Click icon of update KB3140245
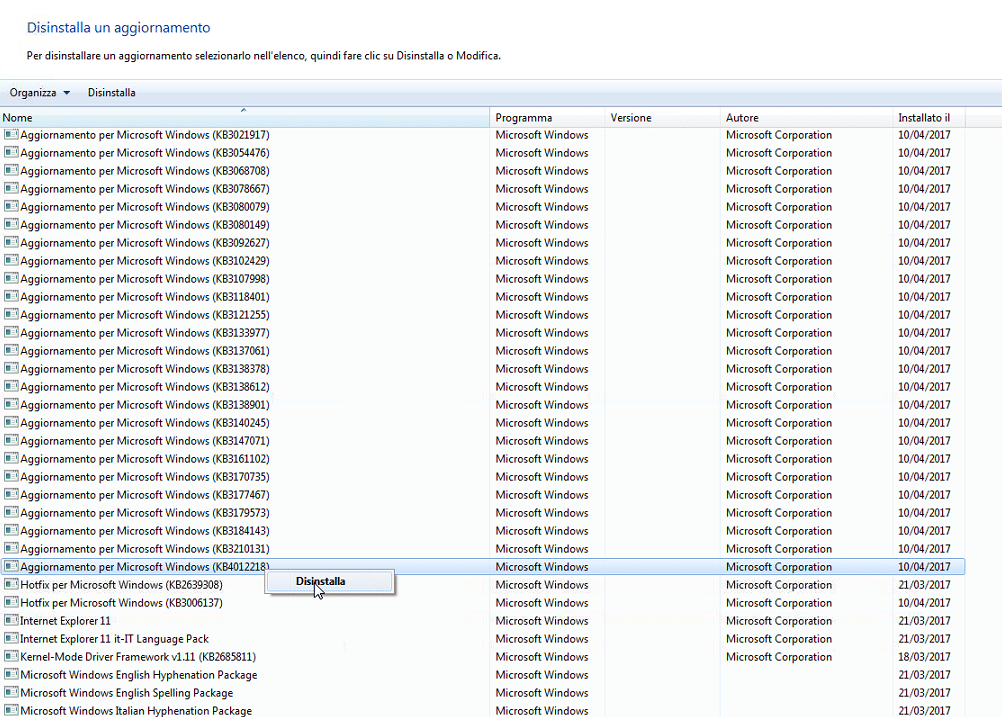The image size is (1002, 717). pos(11,422)
